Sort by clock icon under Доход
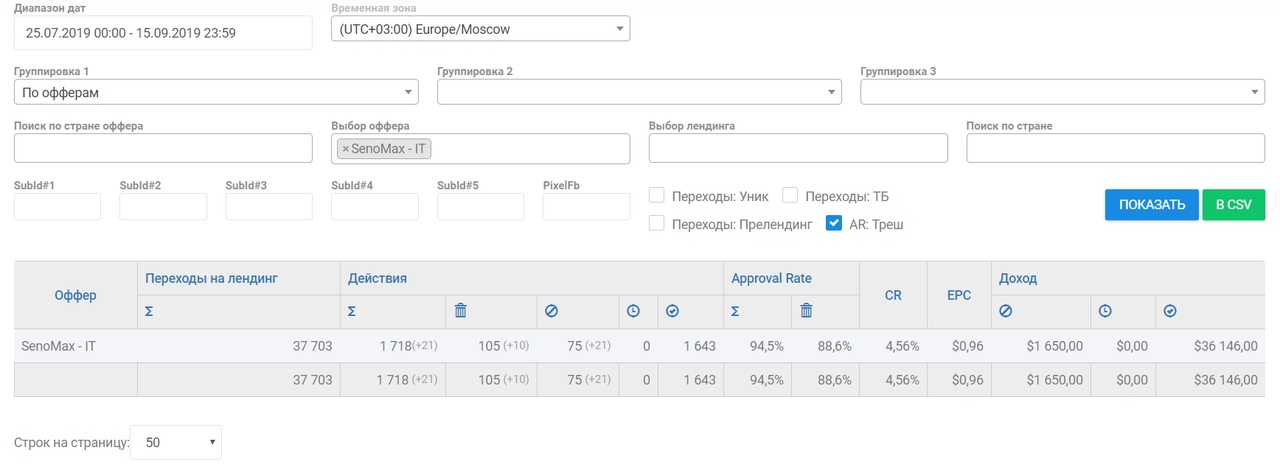The height and width of the screenshot is (467, 1280). click(x=1105, y=311)
